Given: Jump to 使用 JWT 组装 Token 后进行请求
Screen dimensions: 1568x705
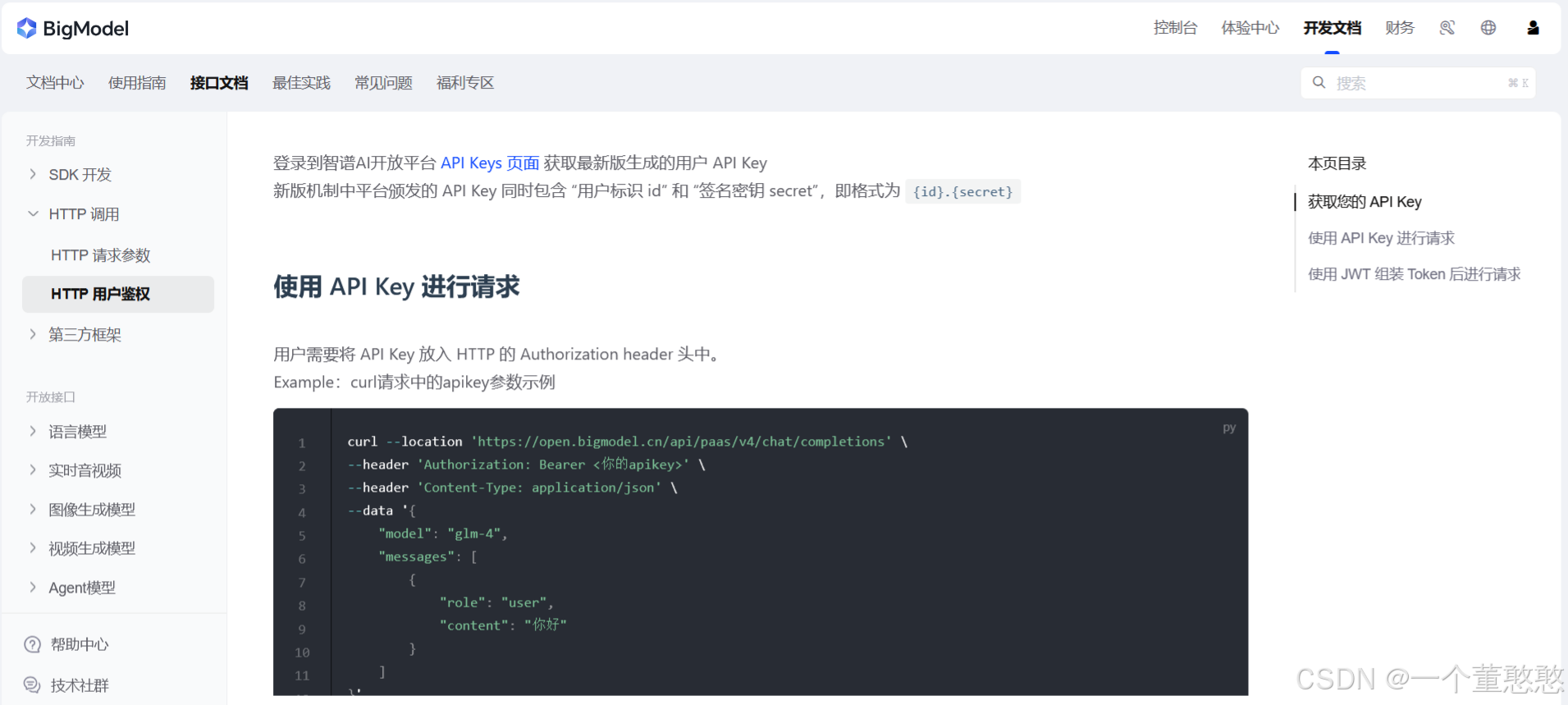Looking at the screenshot, I should tap(1414, 274).
